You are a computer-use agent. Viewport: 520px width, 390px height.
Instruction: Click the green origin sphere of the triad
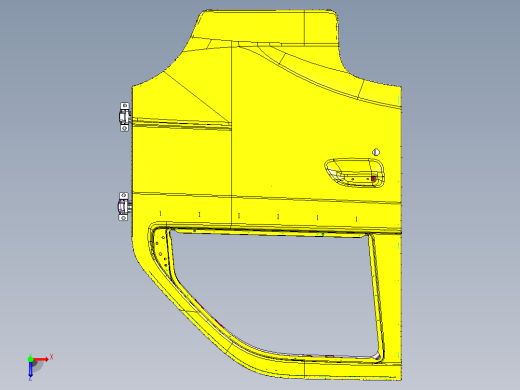tap(30, 359)
